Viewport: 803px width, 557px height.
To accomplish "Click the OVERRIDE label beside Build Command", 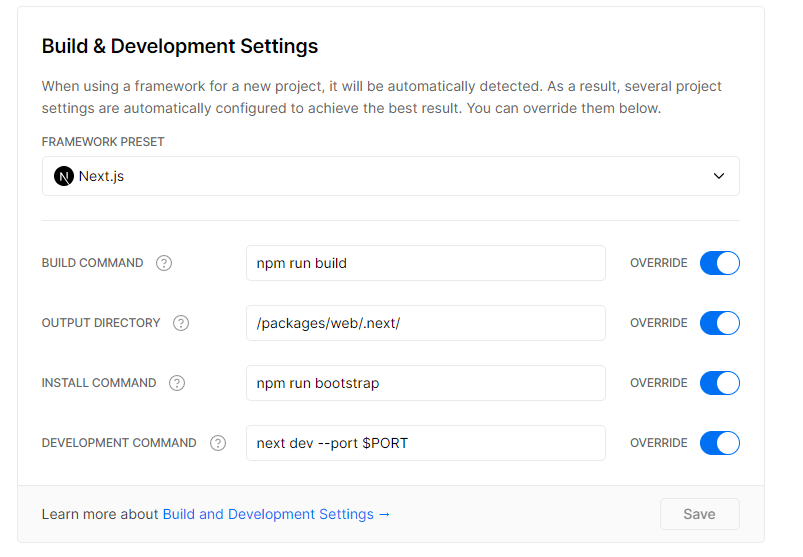I will coord(659,263).
